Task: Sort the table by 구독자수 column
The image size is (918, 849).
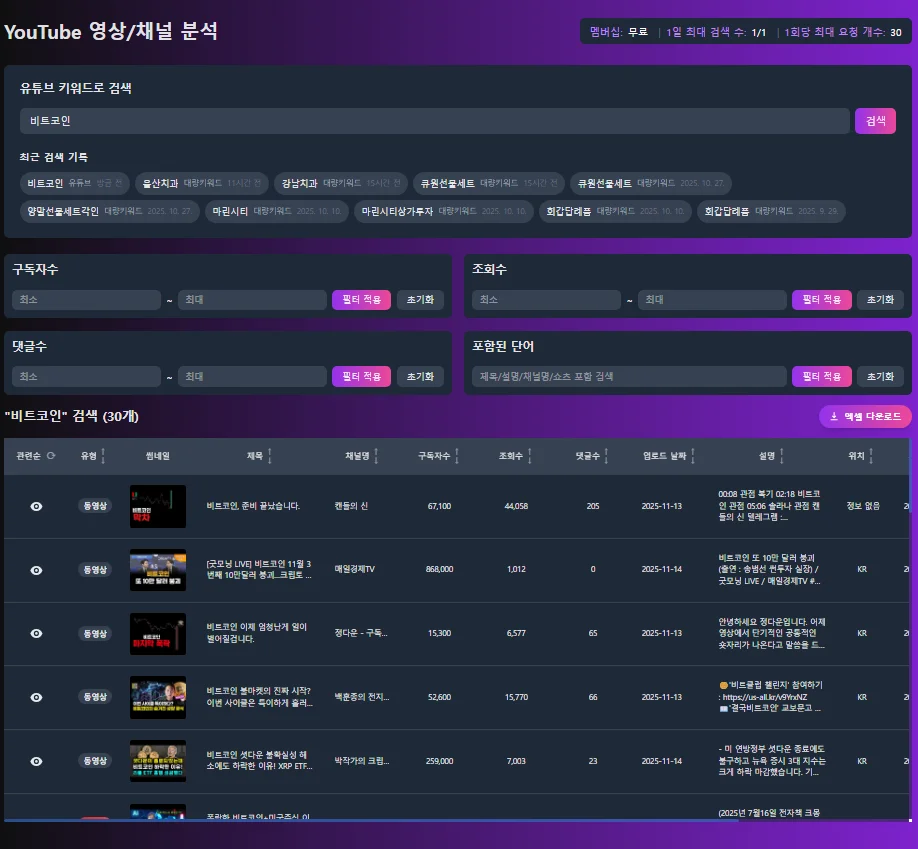Action: pos(456,454)
